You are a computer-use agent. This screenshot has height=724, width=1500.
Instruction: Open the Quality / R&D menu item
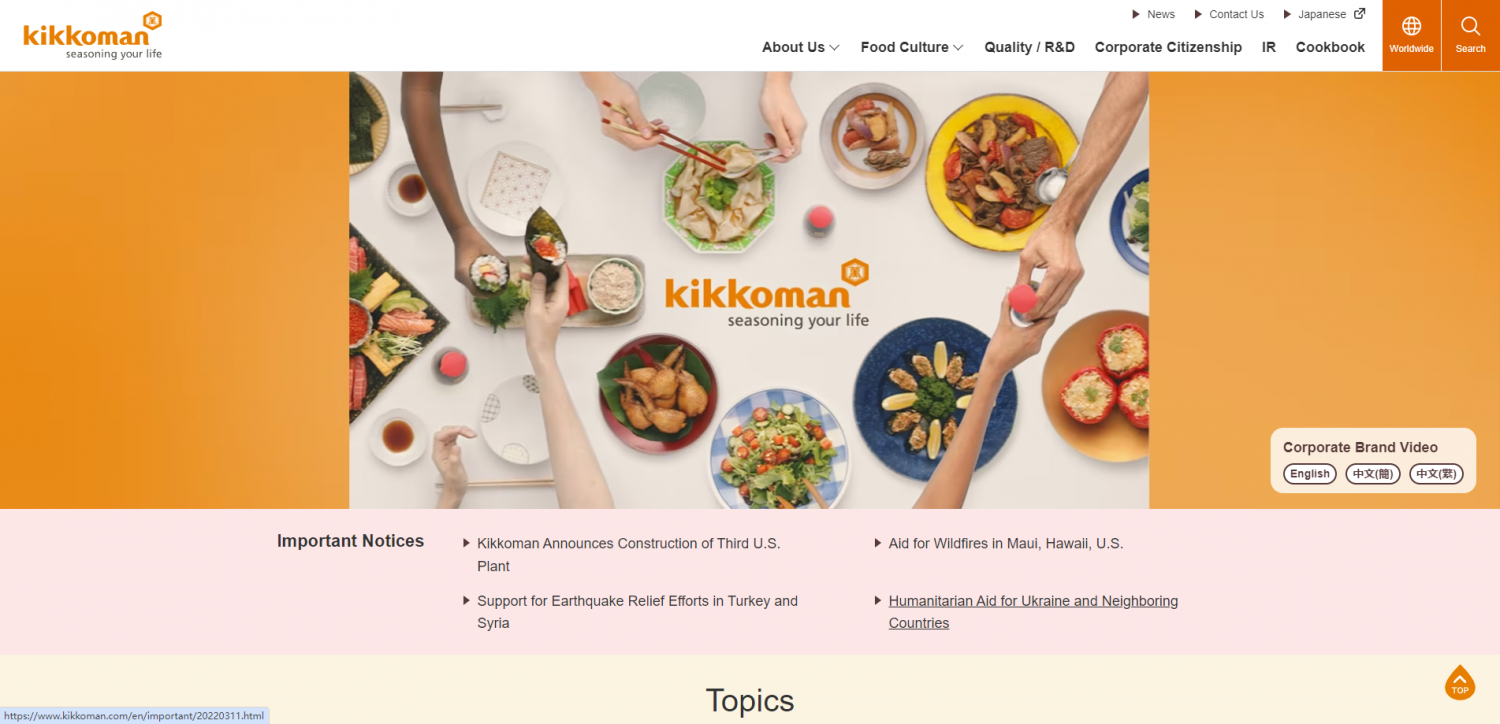1029,47
